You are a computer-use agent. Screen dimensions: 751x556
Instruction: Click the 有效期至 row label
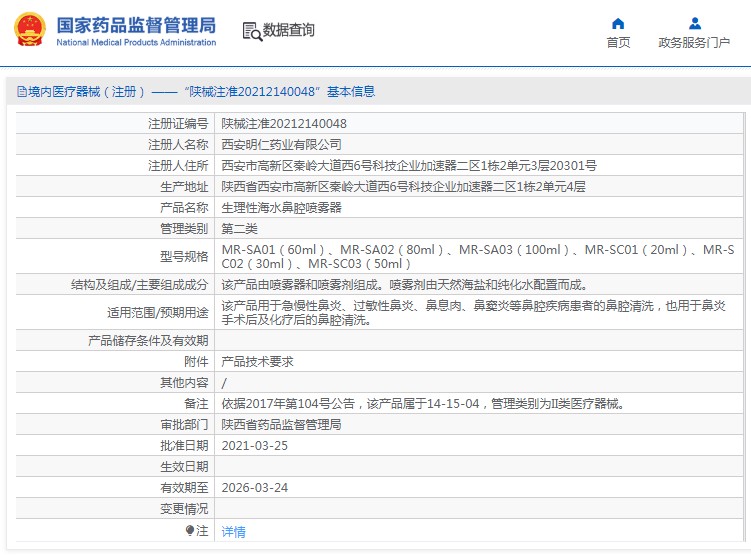point(184,488)
